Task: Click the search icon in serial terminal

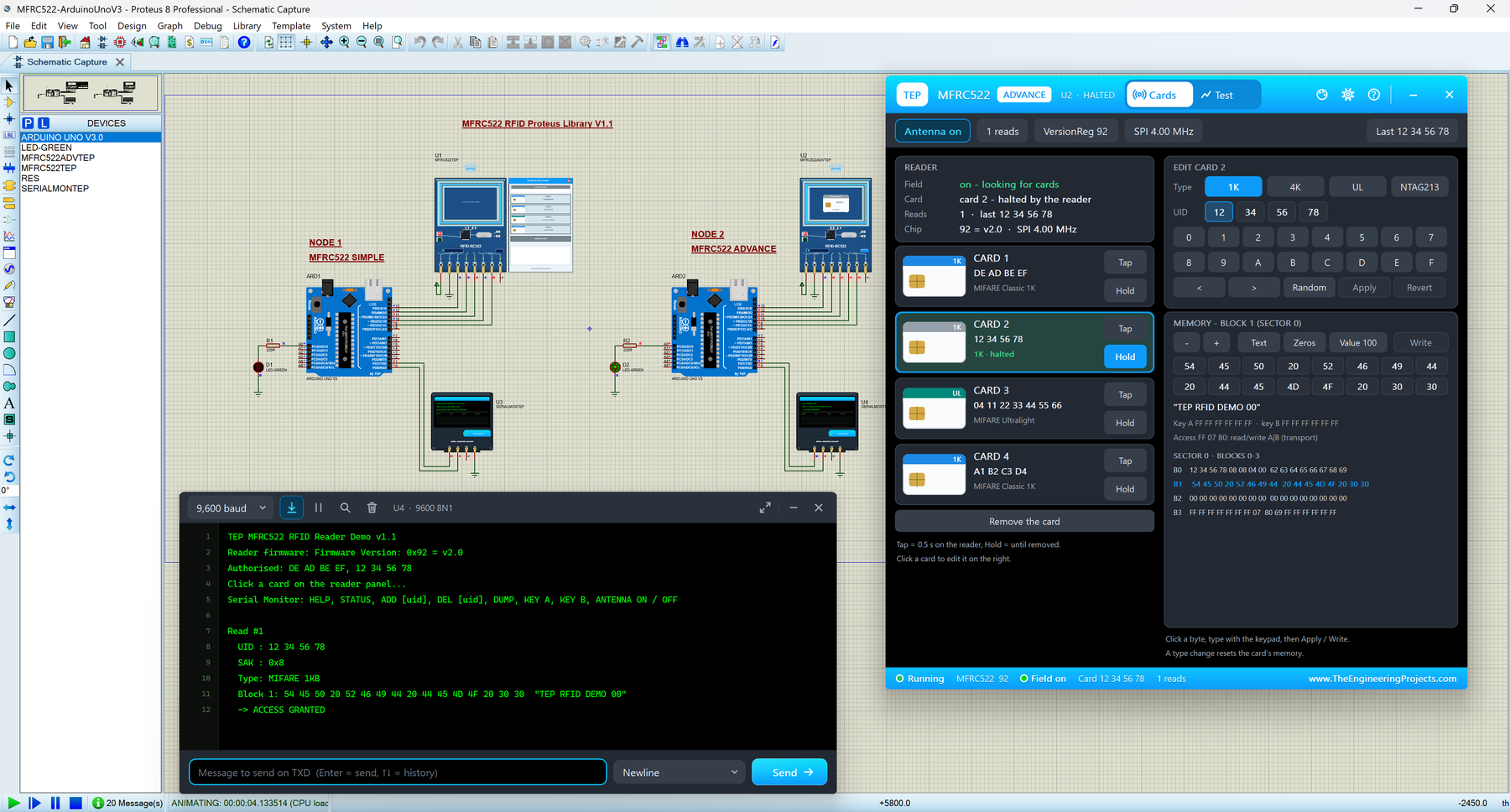Action: pyautogui.click(x=345, y=507)
